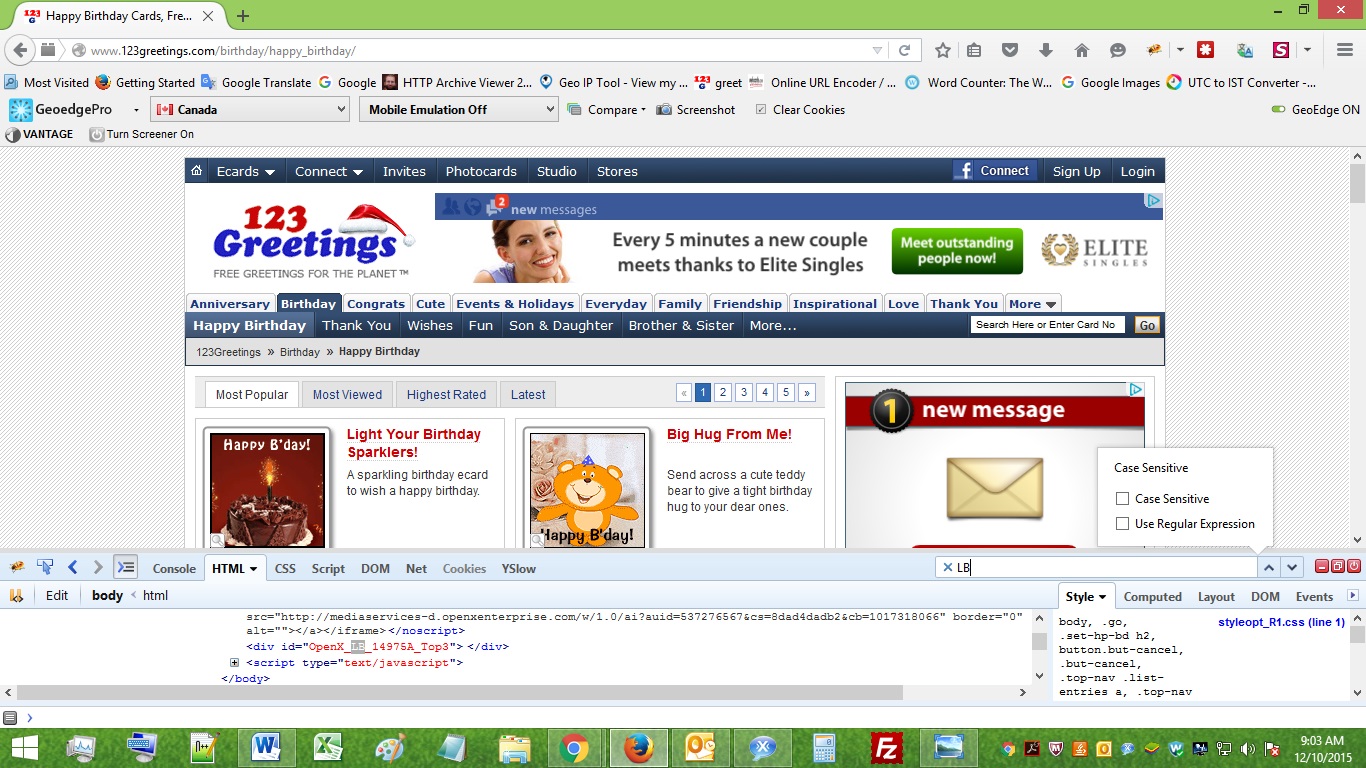
Task: Jump to previous Firebug search match
Action: (x=1268, y=567)
